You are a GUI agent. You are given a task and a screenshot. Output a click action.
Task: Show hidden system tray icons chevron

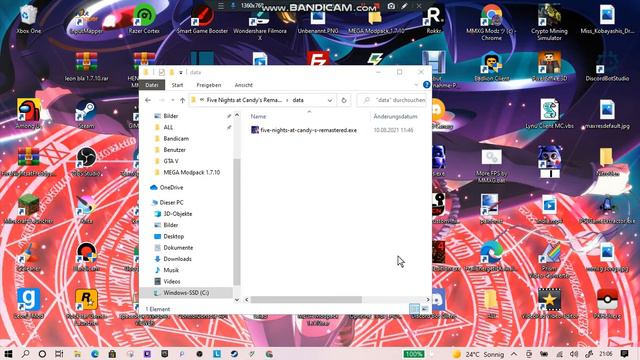[x=513, y=354]
